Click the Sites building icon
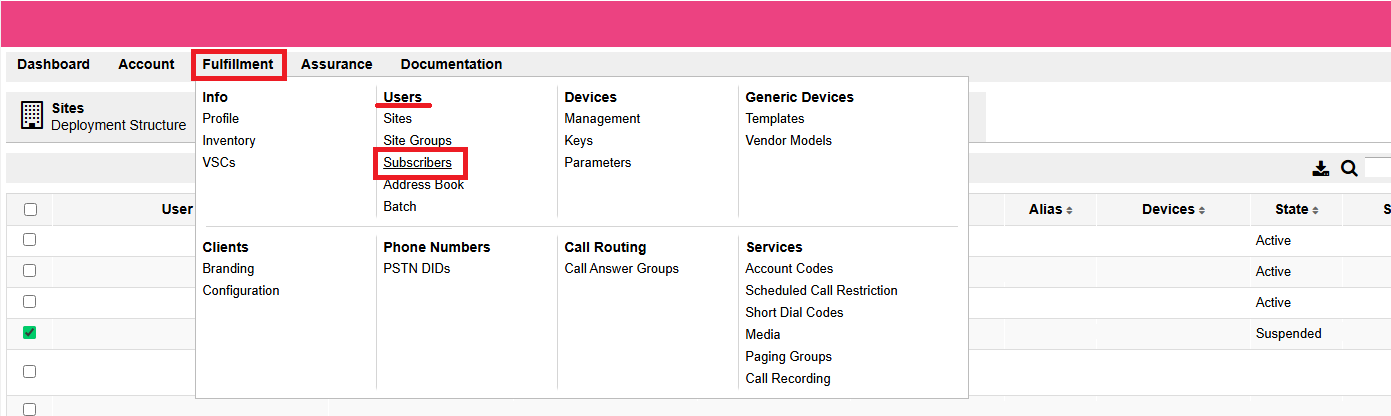 tap(32, 116)
